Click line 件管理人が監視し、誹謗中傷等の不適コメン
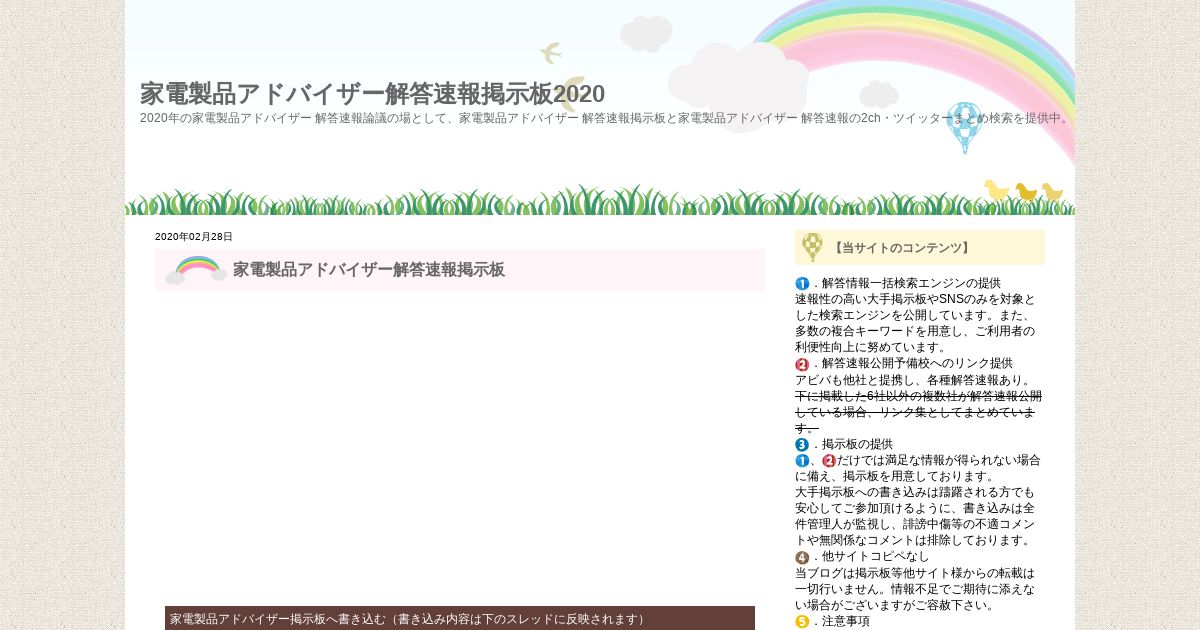Viewport: 1200px width, 630px height. coord(915,525)
